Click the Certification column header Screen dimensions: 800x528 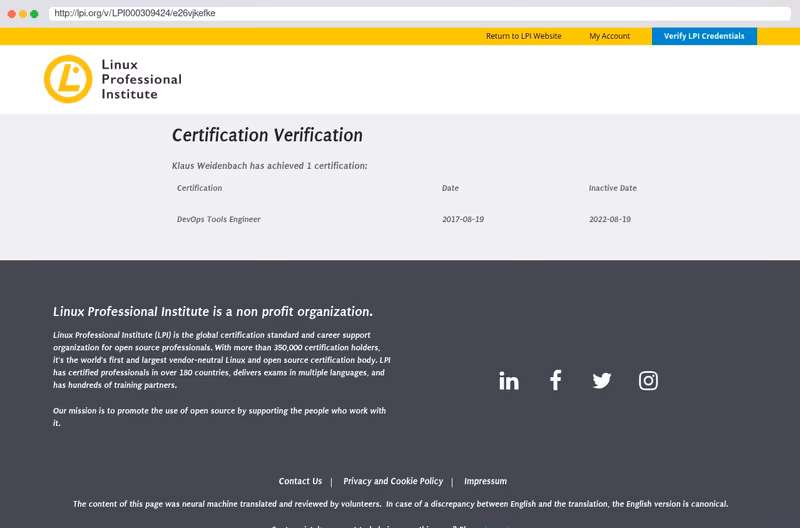tap(199, 188)
